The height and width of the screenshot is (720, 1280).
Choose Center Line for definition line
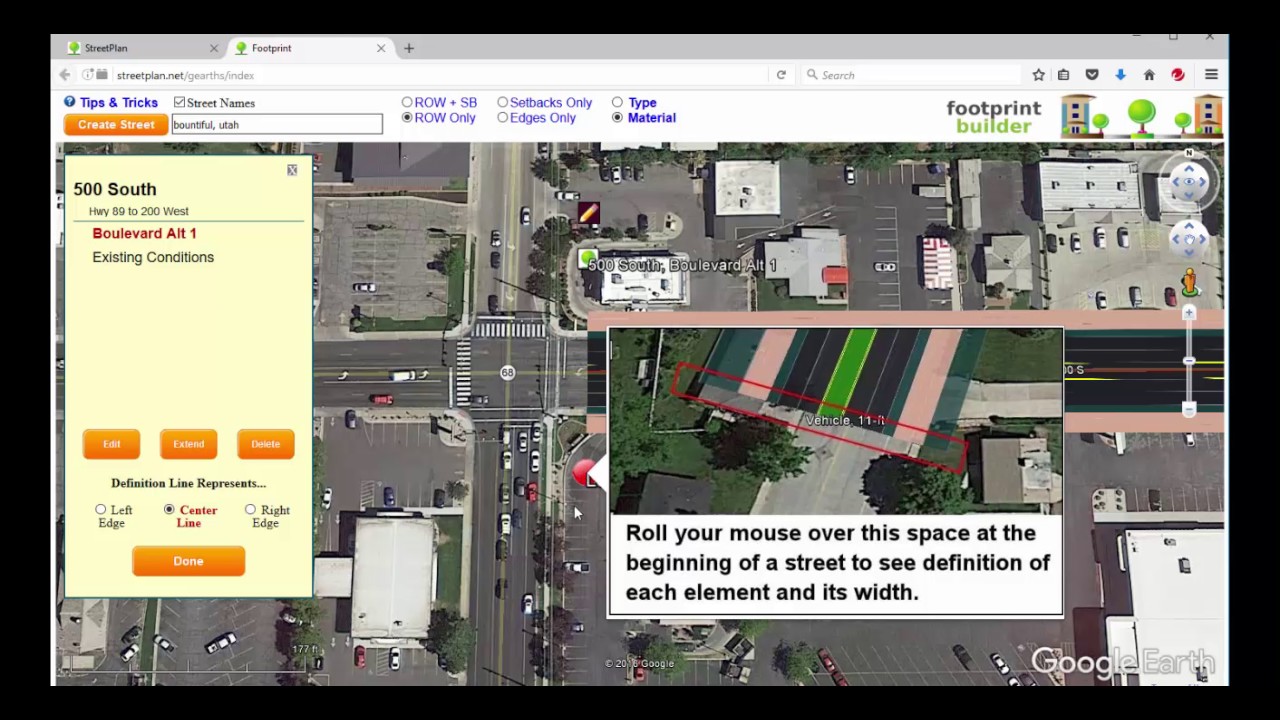coord(169,510)
